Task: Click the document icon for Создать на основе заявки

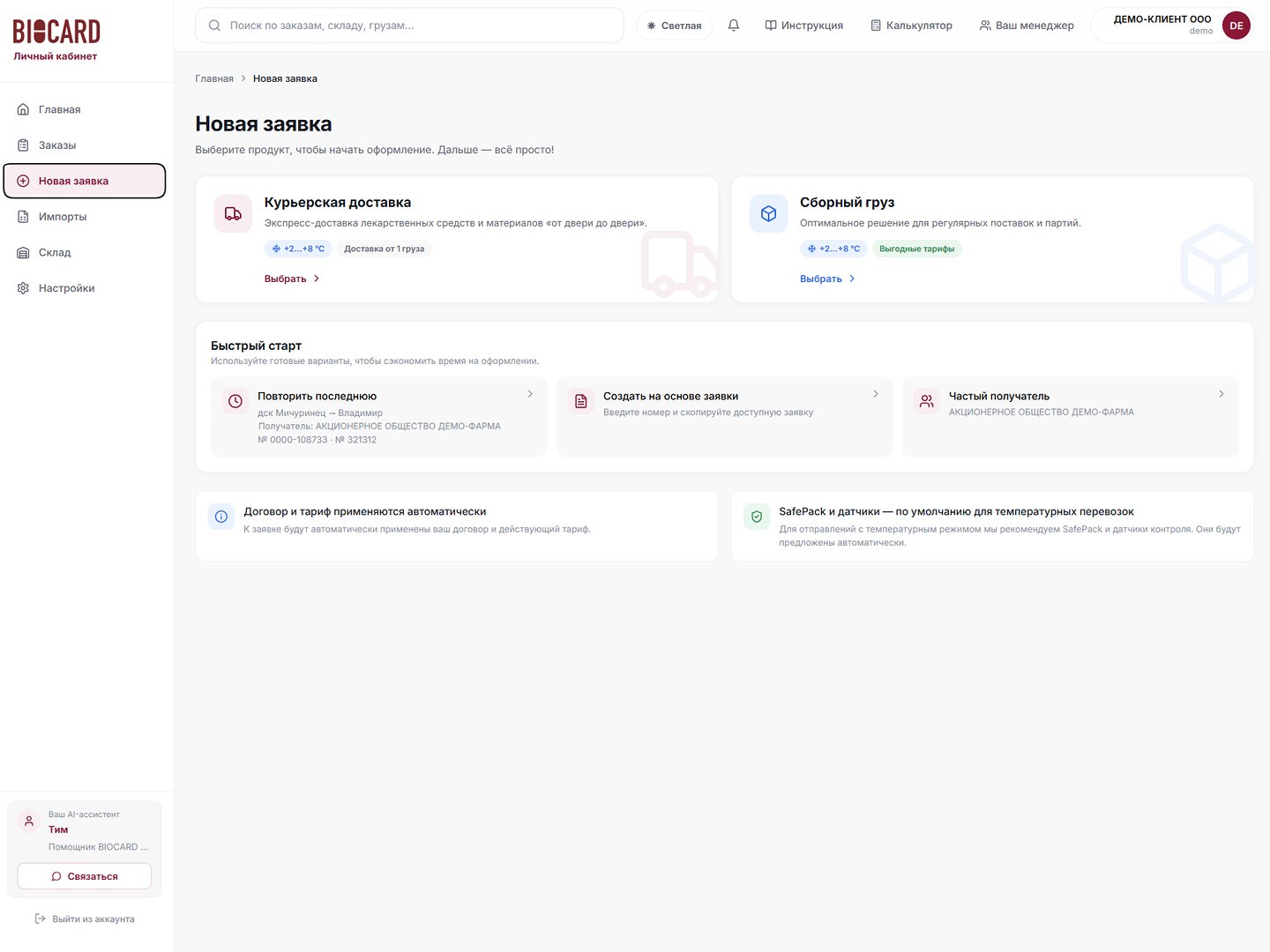Action: point(581,401)
